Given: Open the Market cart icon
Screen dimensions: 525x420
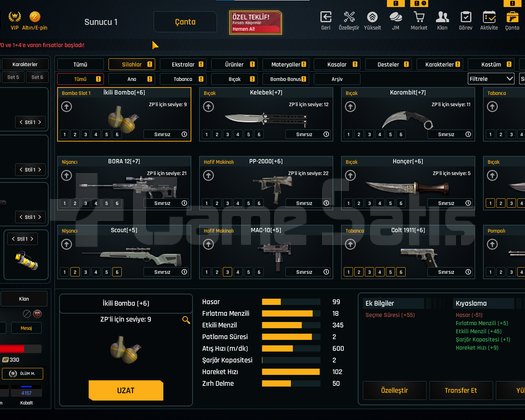Looking at the screenshot, I should (x=419, y=17).
